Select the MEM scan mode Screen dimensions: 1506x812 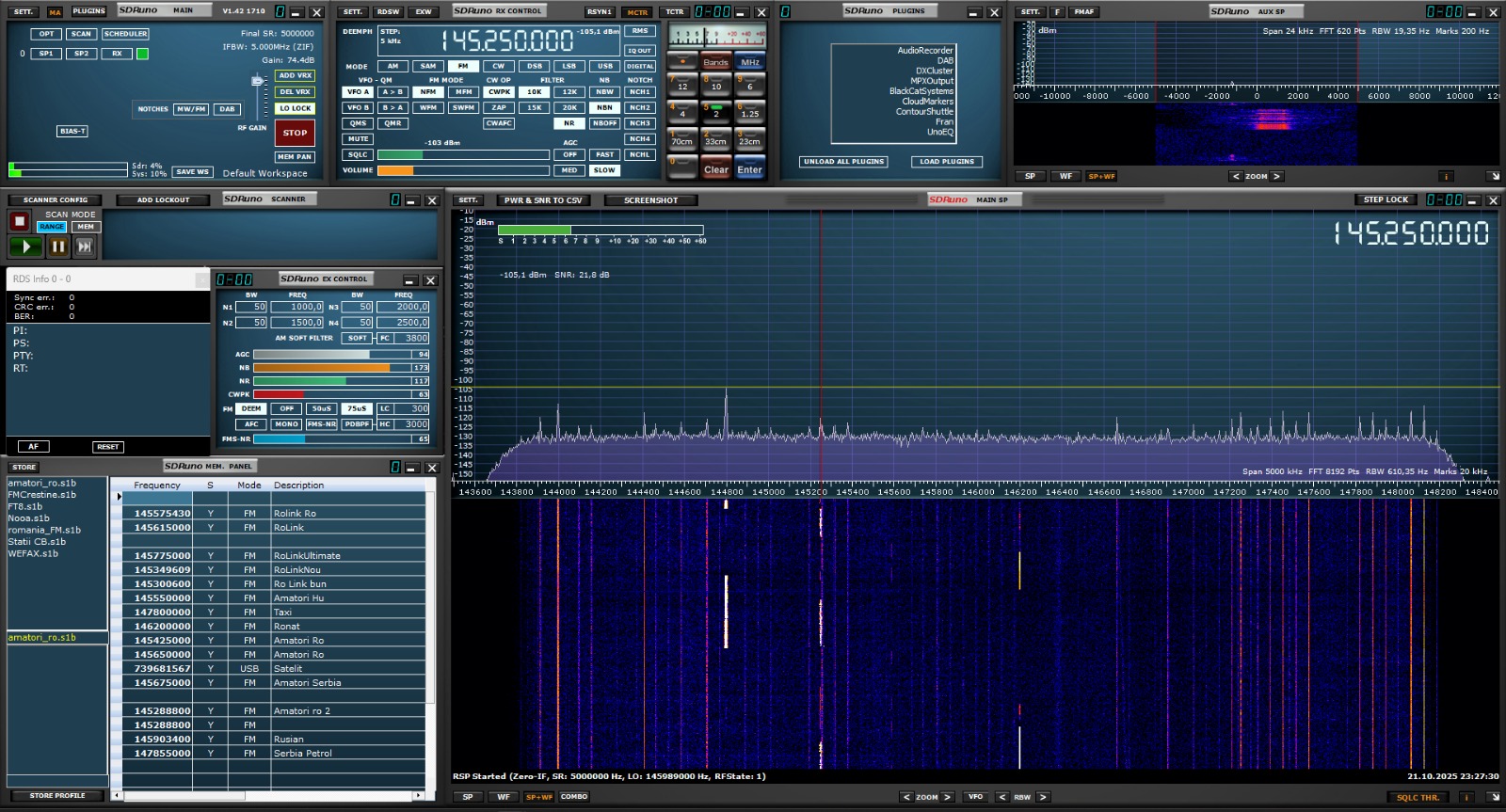pos(86,227)
